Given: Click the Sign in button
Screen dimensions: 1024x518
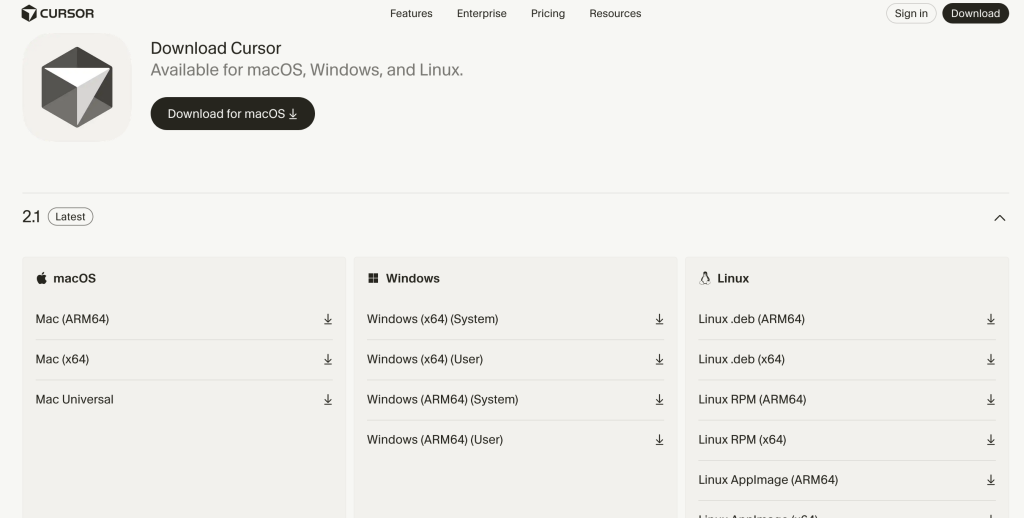Looking at the screenshot, I should [911, 13].
